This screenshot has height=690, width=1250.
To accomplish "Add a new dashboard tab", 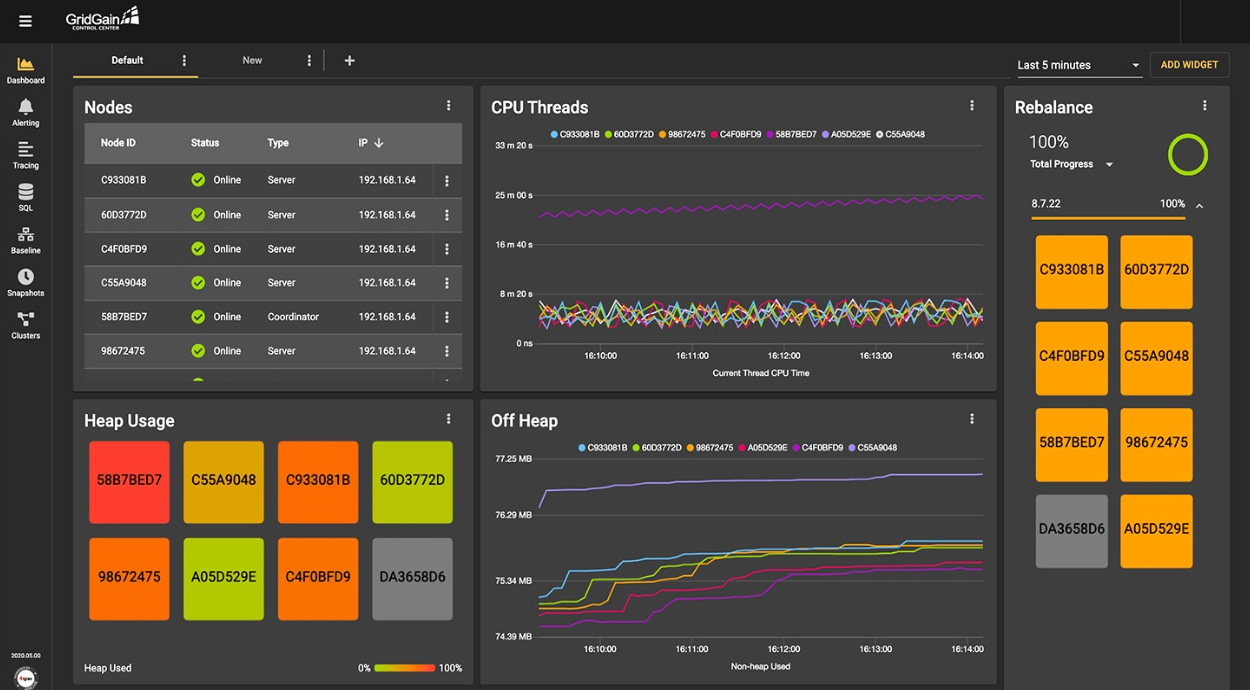I will pyautogui.click(x=349, y=61).
